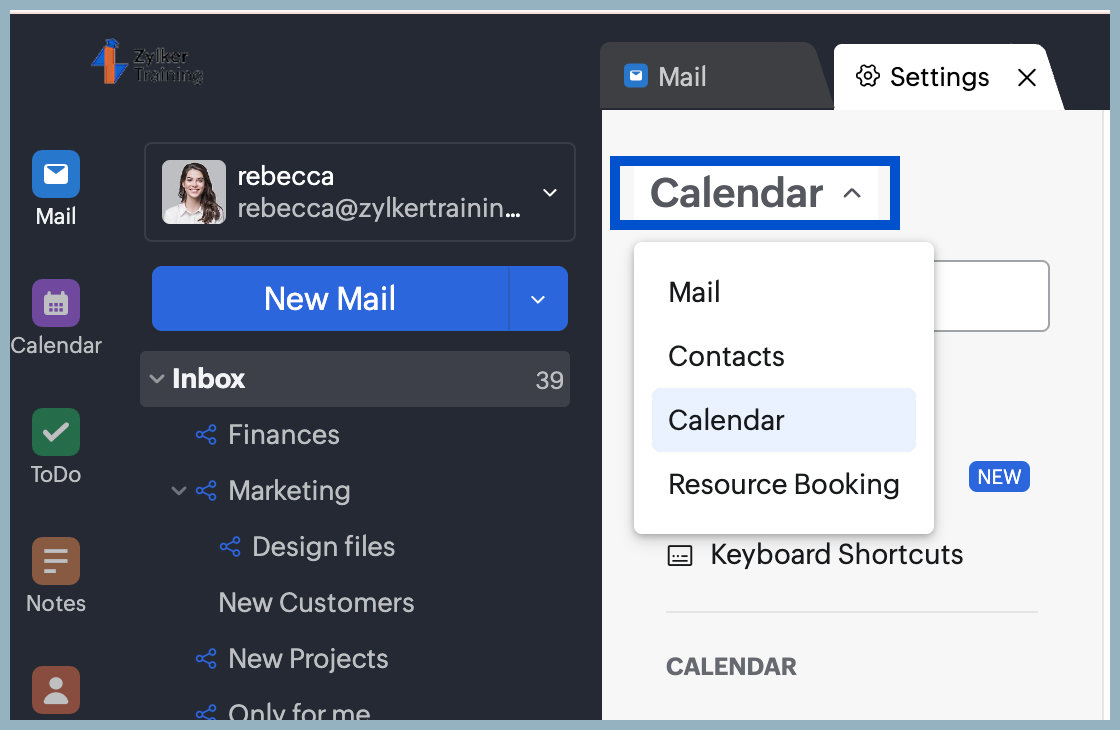Click the settings search field

(991, 296)
